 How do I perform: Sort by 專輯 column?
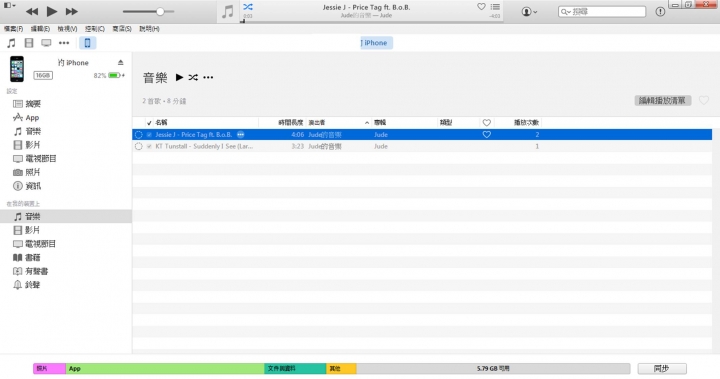(x=380, y=123)
